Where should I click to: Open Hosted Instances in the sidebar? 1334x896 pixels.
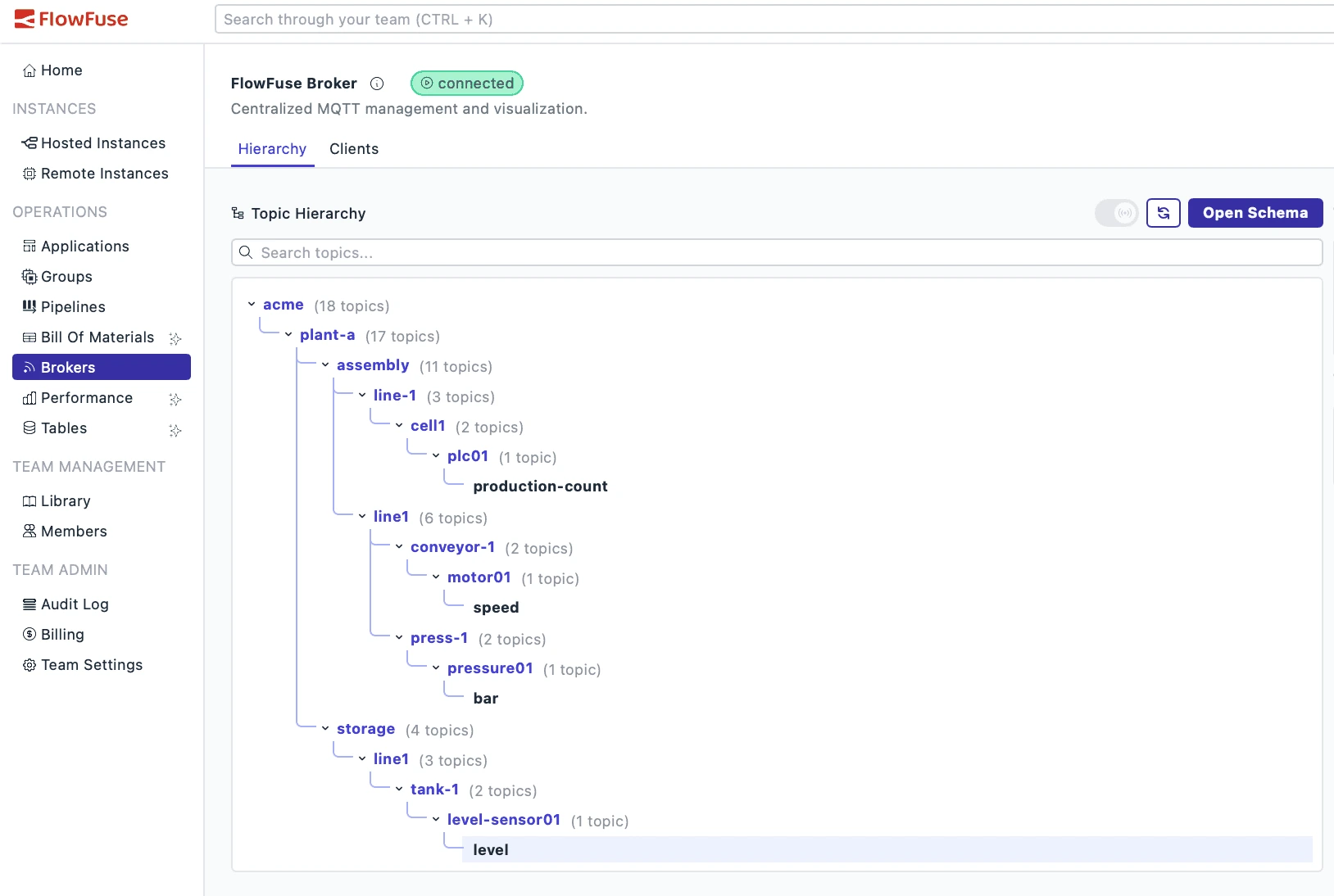click(x=102, y=143)
